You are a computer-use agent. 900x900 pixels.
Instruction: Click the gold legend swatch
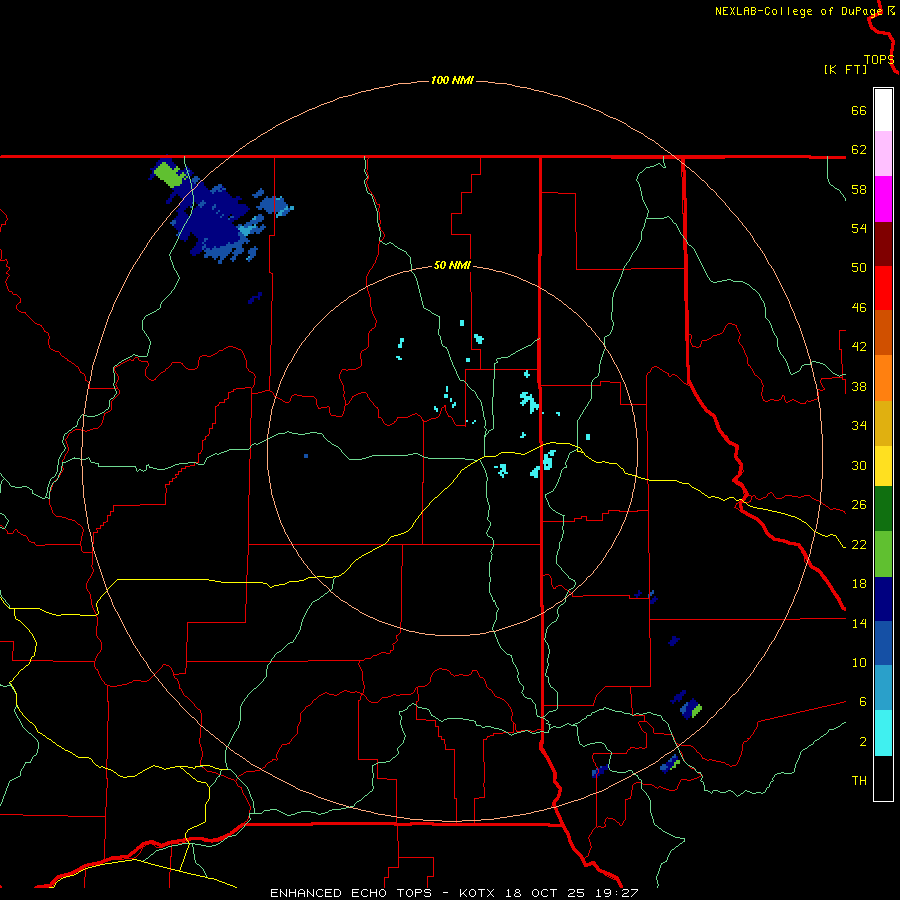tap(883, 424)
